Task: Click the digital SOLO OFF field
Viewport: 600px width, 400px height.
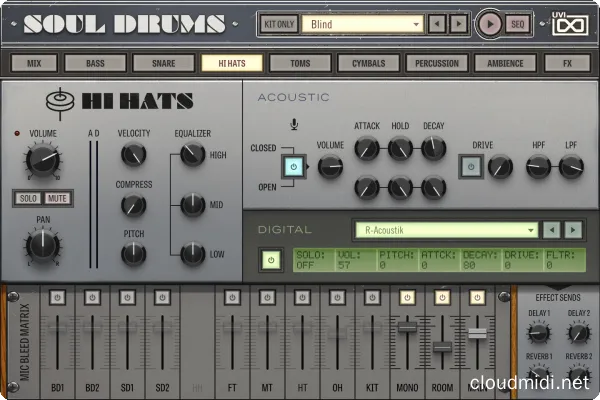Action: point(314,260)
